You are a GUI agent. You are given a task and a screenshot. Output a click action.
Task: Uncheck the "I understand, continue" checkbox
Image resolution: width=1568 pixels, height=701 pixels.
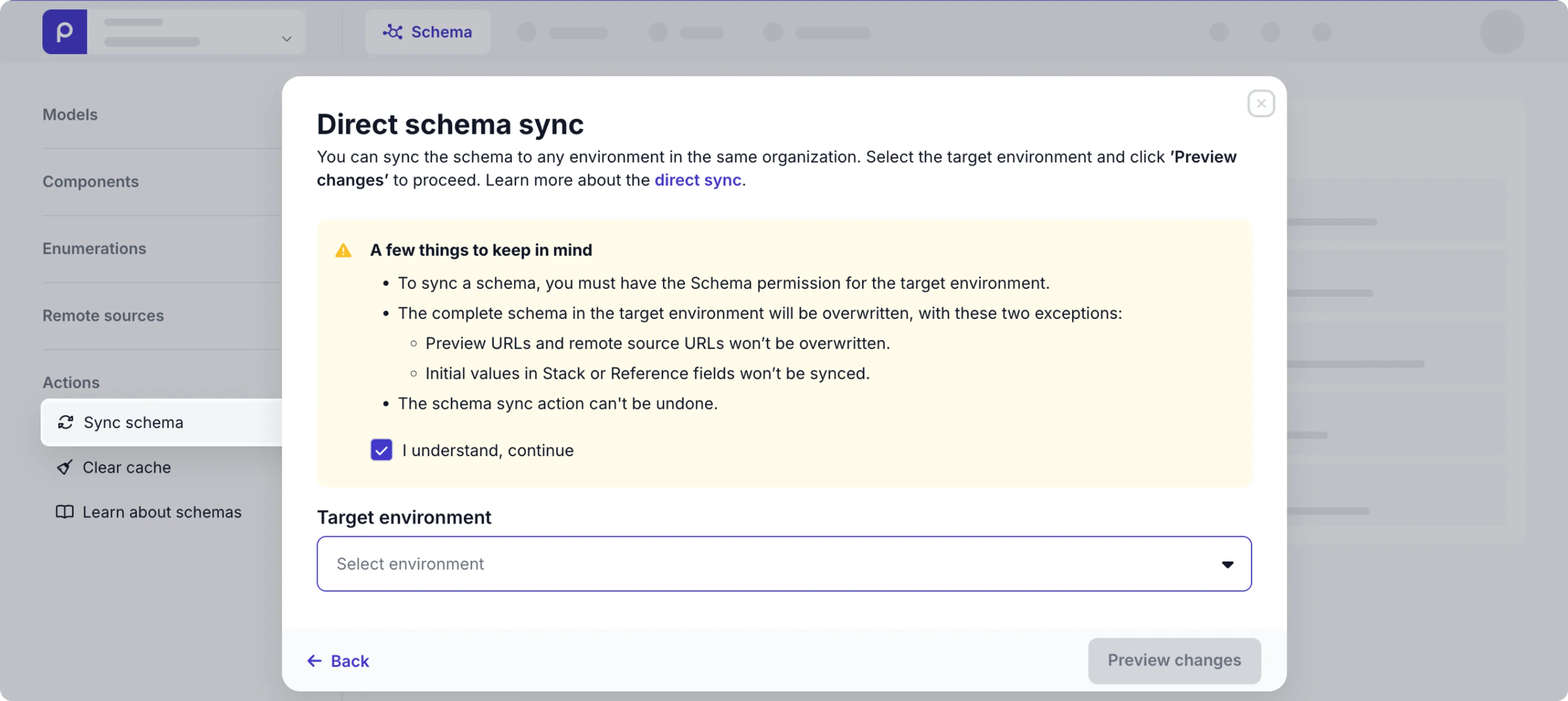pyautogui.click(x=382, y=450)
